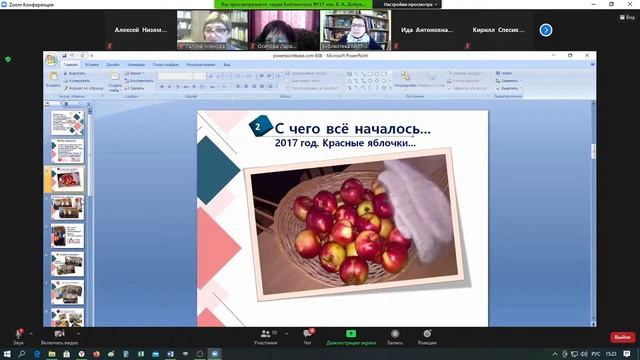
Task: Click subtitle text '2017 год. Красные яблочки...'
Action: [x=345, y=143]
